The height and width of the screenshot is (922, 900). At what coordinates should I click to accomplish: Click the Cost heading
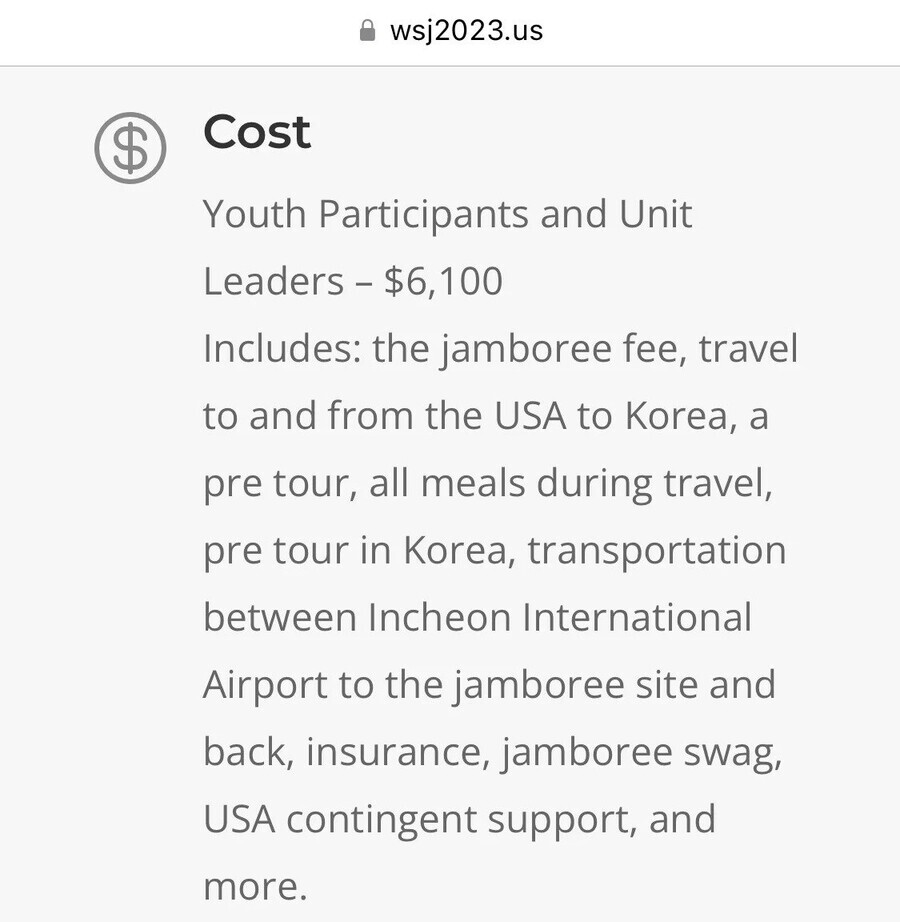[257, 132]
